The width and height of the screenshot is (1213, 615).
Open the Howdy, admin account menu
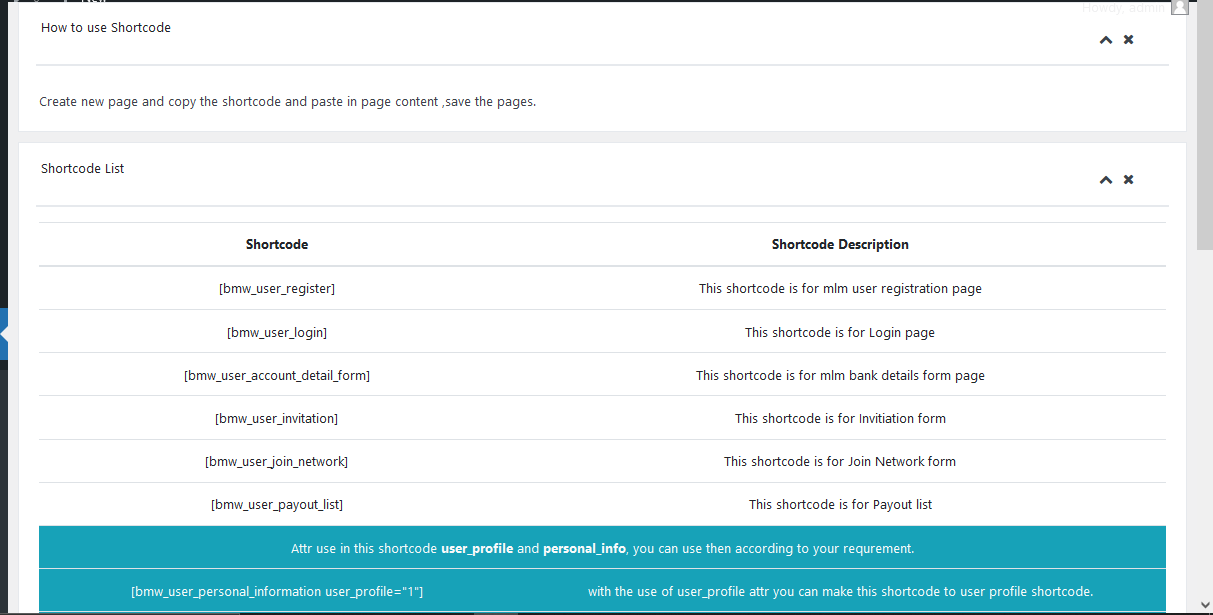[x=1124, y=8]
